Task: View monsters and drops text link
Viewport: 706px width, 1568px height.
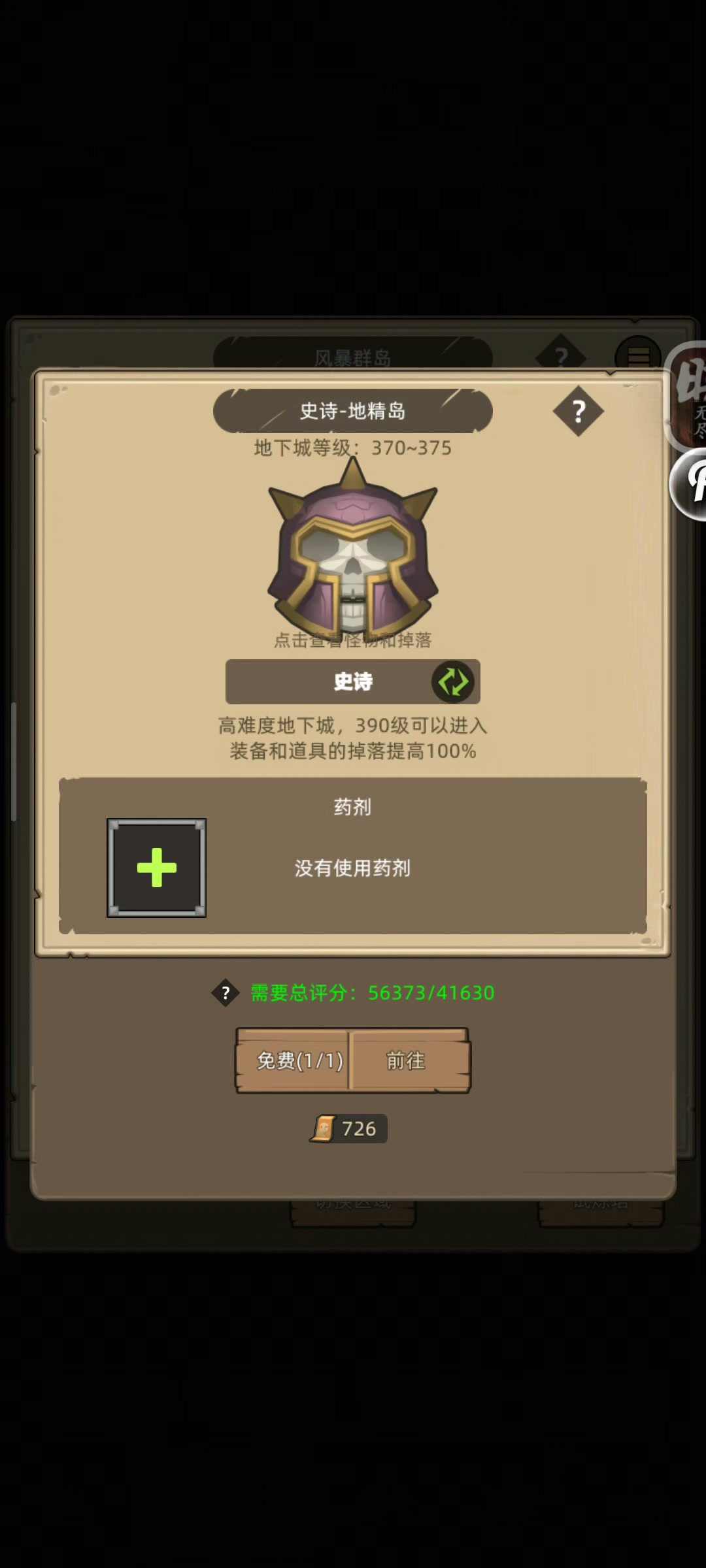Action: point(353,640)
